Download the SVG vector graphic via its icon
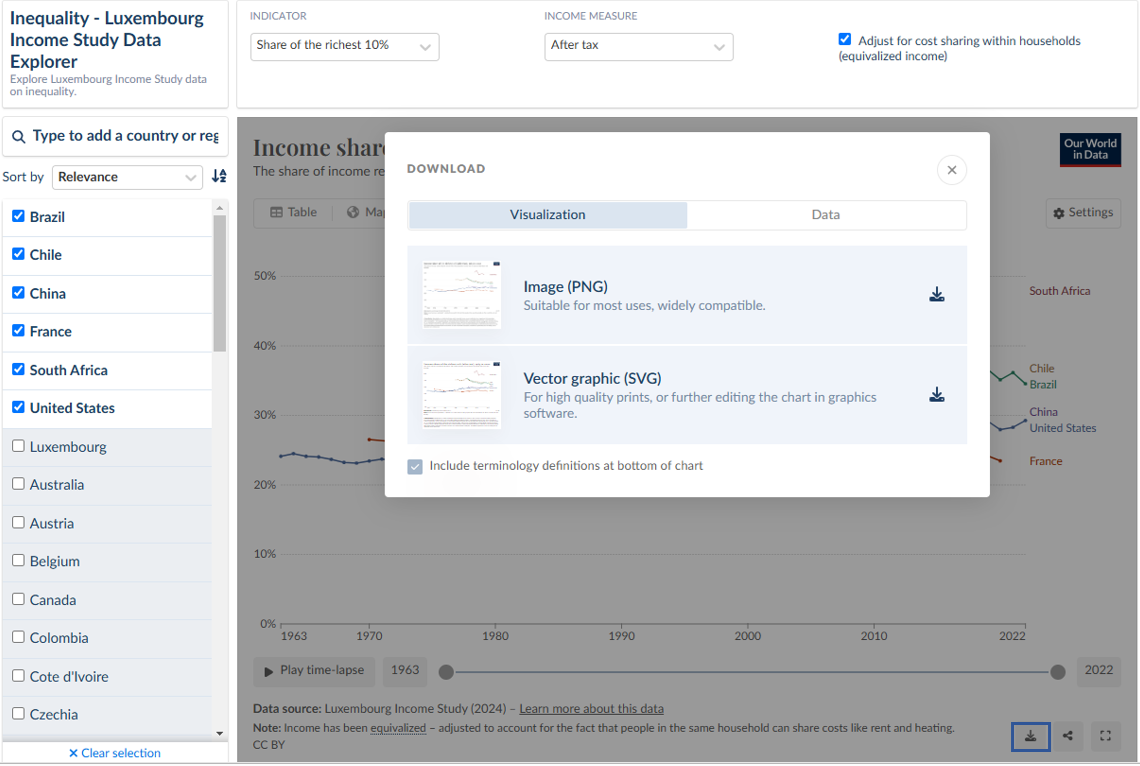Viewport: 1140px width, 766px height. [936, 395]
